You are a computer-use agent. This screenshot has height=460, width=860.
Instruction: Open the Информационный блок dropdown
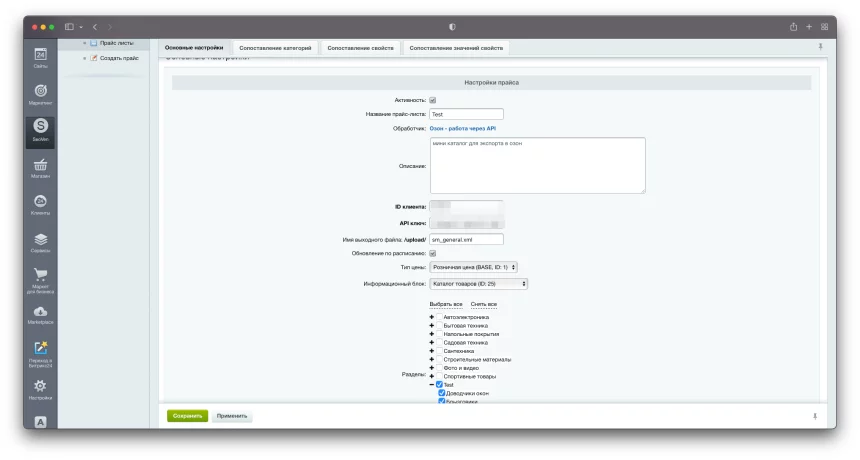click(x=478, y=283)
